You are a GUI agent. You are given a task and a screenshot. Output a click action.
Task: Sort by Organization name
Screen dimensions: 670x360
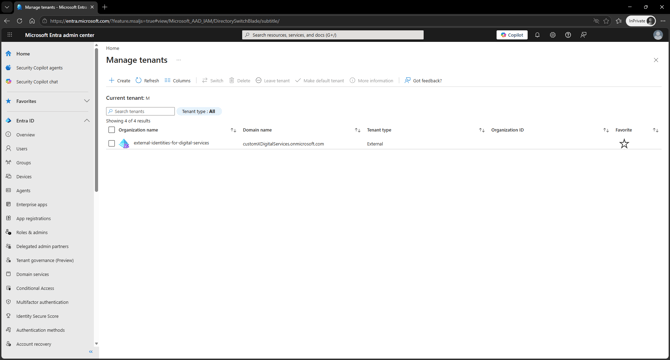point(233,130)
